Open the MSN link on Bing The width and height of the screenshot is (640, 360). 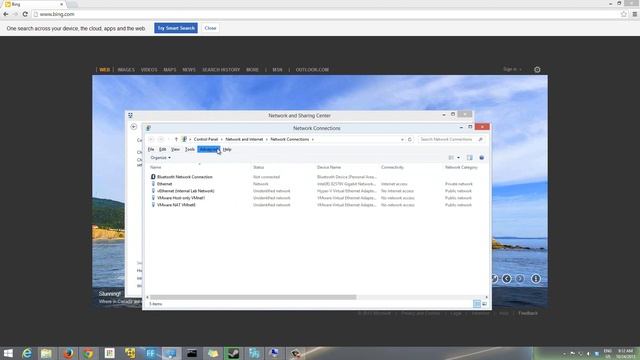click(x=277, y=70)
